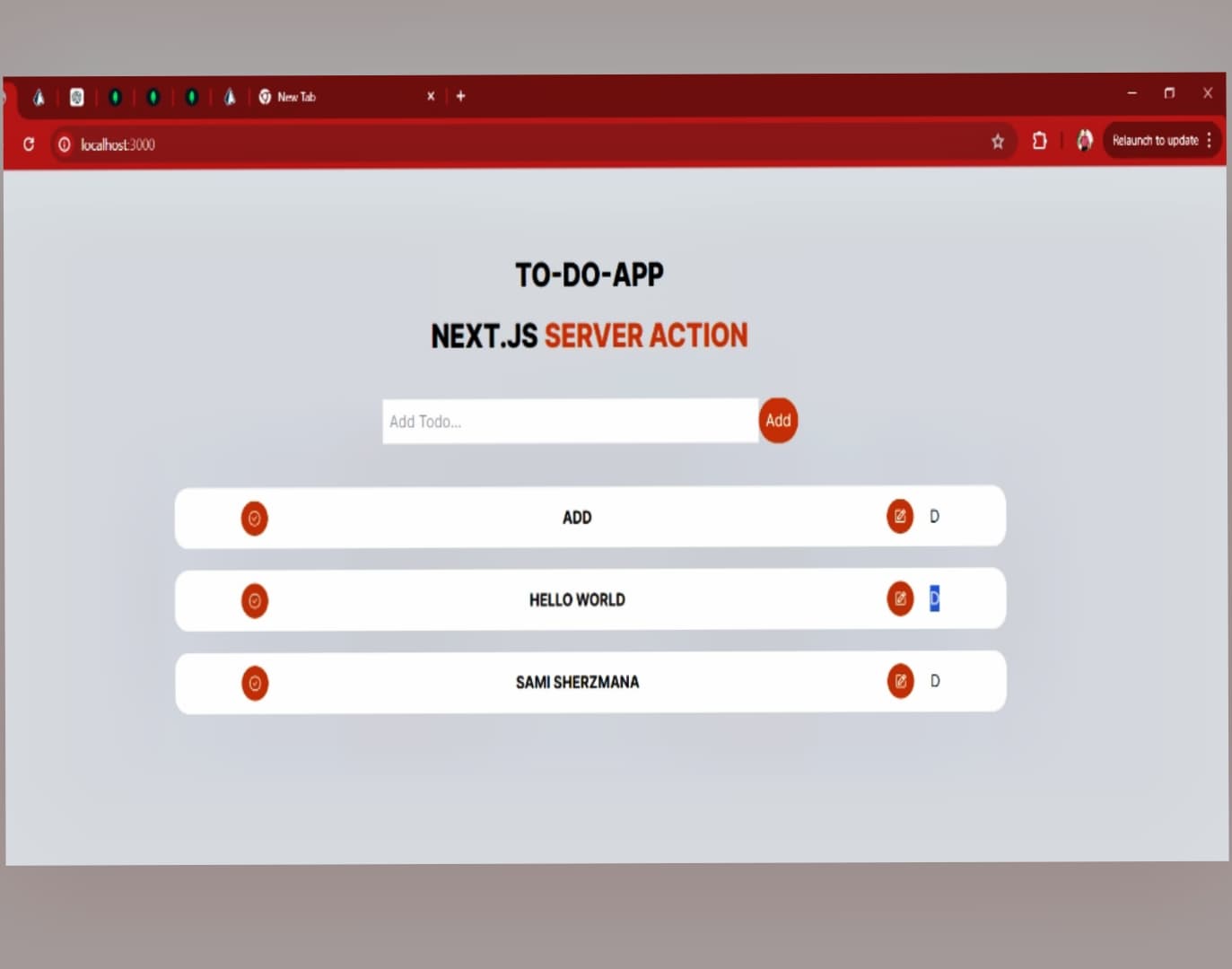Screen dimensions: 1232x969
Task: Switch to the tab with the white square icon
Action: click(x=77, y=97)
